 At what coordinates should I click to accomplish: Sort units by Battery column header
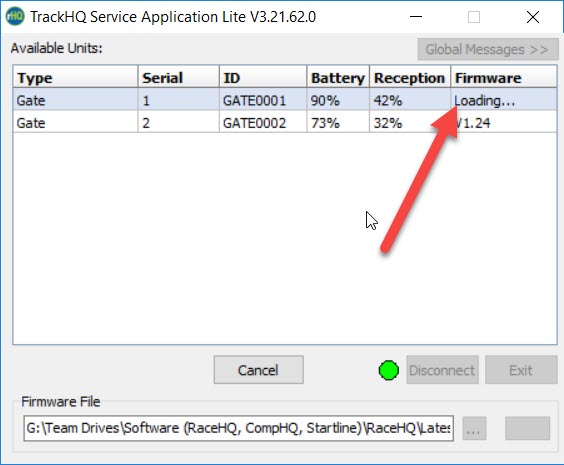coord(338,77)
